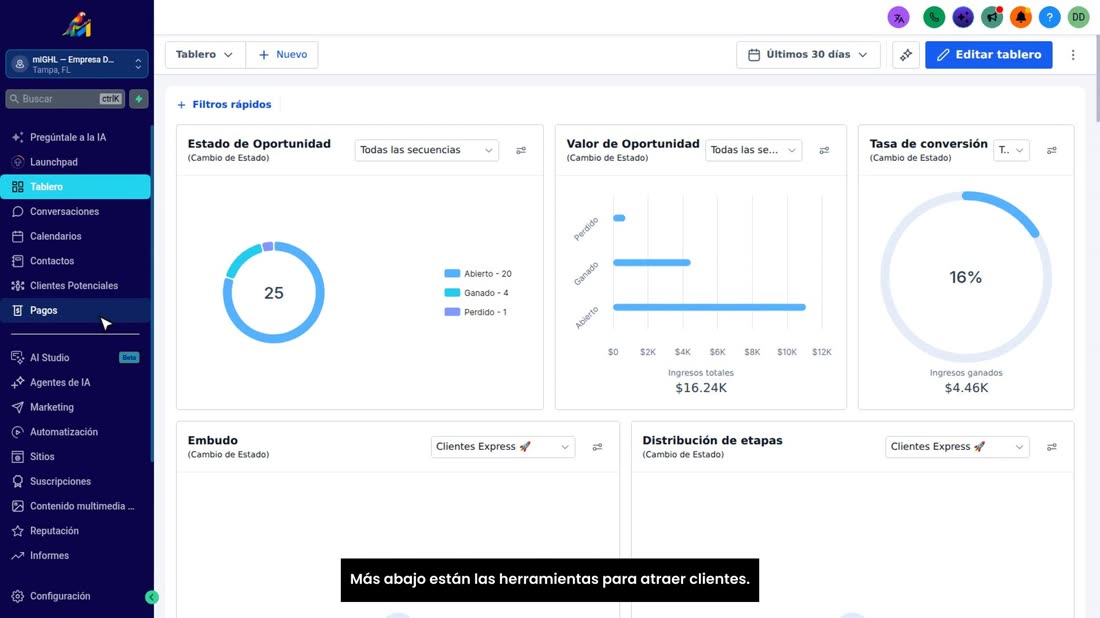The image size is (1100, 618).
Task: Open Calendarios from the sidebar
Action: tap(76, 236)
